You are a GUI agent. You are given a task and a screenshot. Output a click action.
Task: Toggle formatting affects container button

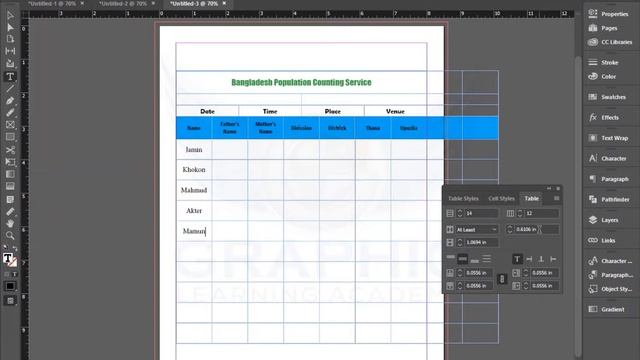tap(7, 274)
